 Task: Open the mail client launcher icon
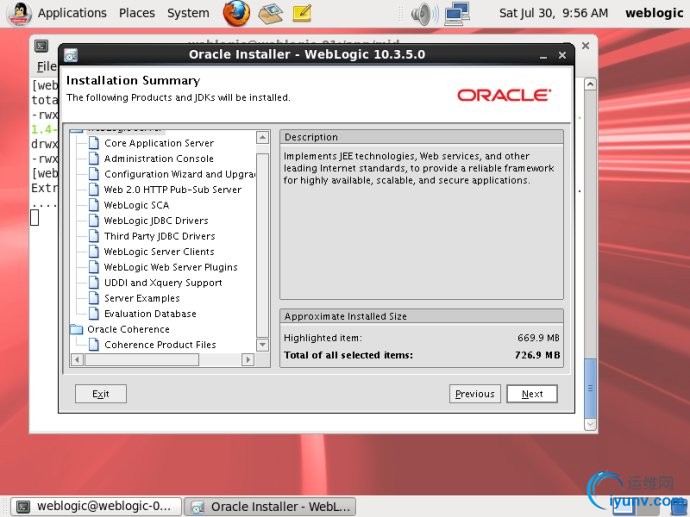271,13
